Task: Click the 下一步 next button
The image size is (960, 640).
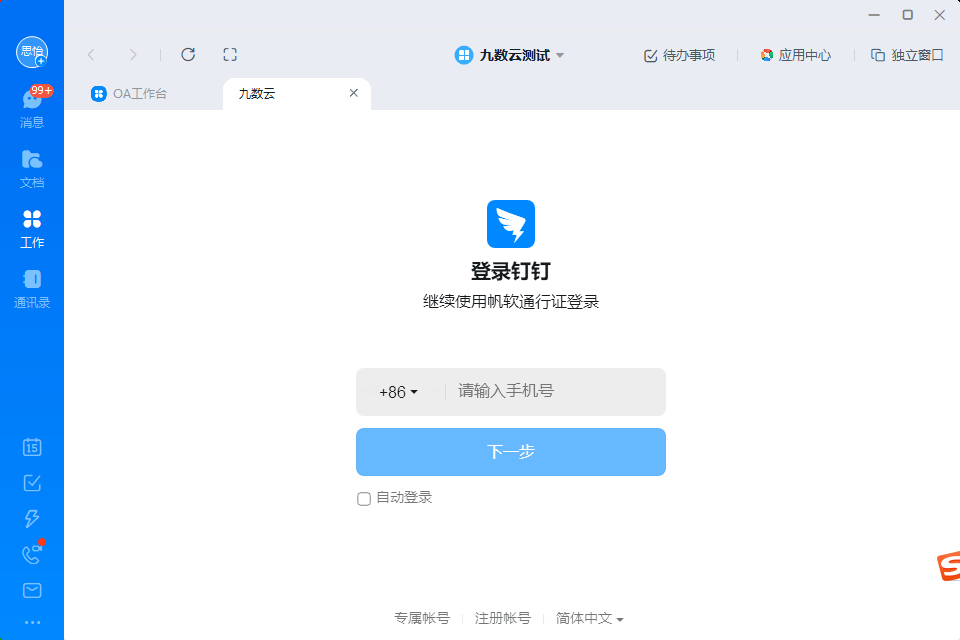Action: [511, 452]
